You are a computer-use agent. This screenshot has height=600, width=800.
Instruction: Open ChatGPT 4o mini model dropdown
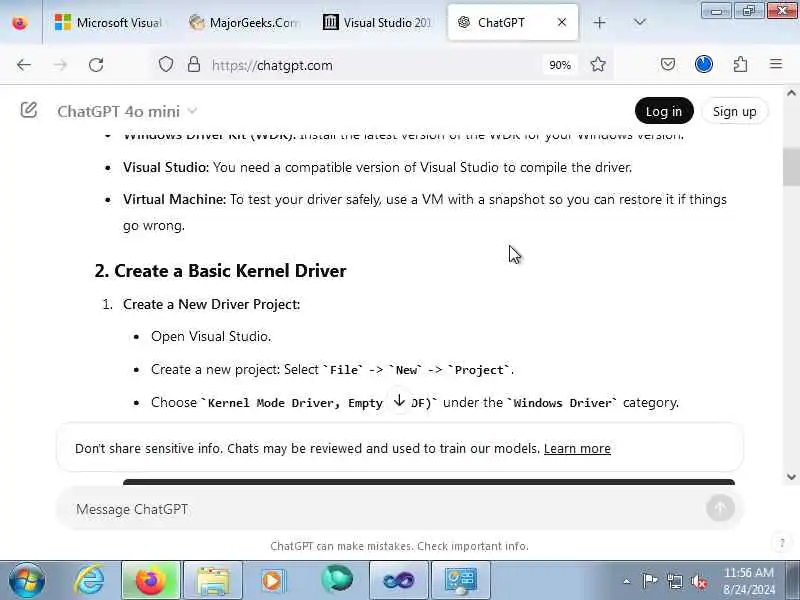tap(127, 111)
